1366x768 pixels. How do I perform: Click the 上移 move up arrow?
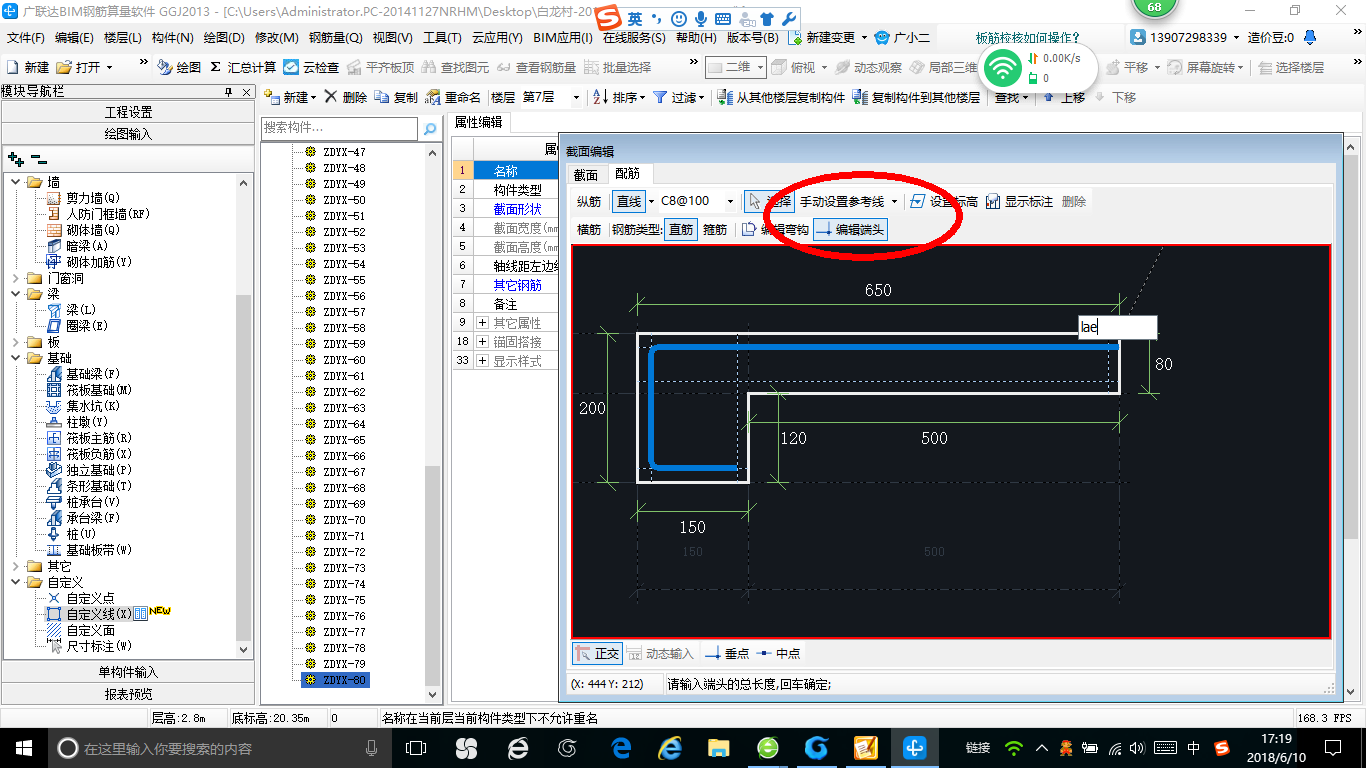click(x=1048, y=97)
